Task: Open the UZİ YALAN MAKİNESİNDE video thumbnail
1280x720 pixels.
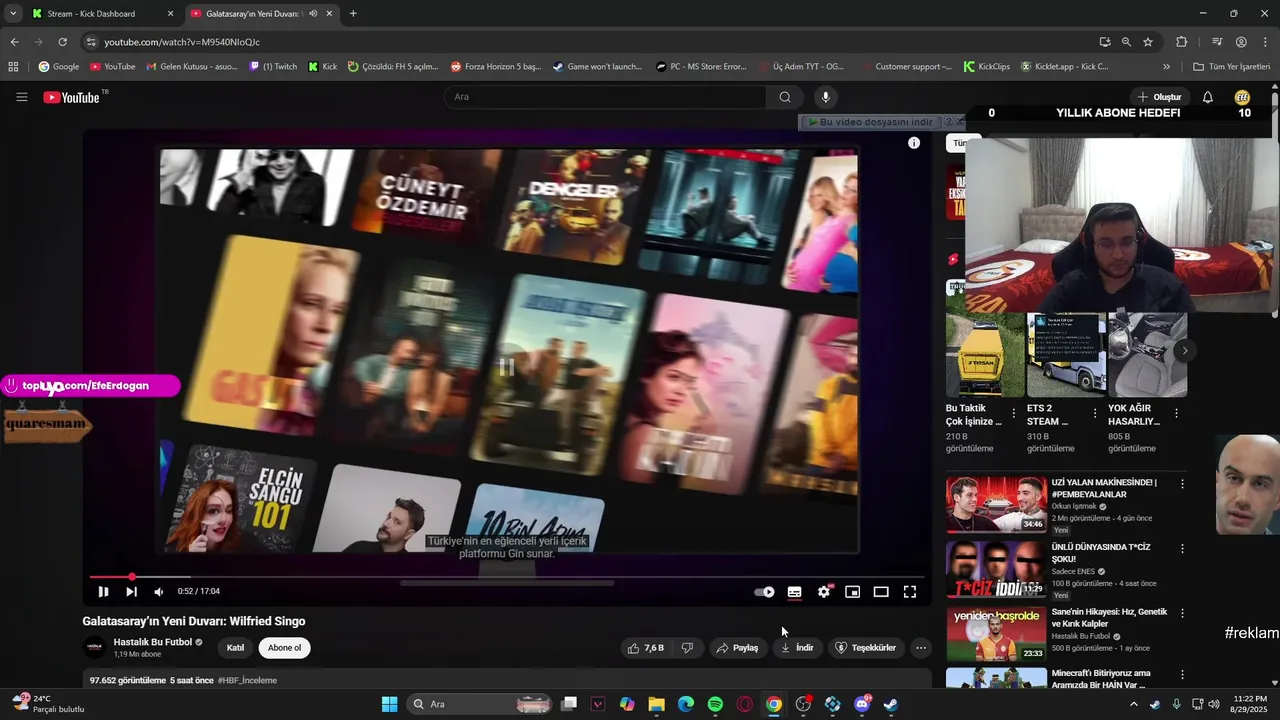Action: pyautogui.click(x=996, y=504)
